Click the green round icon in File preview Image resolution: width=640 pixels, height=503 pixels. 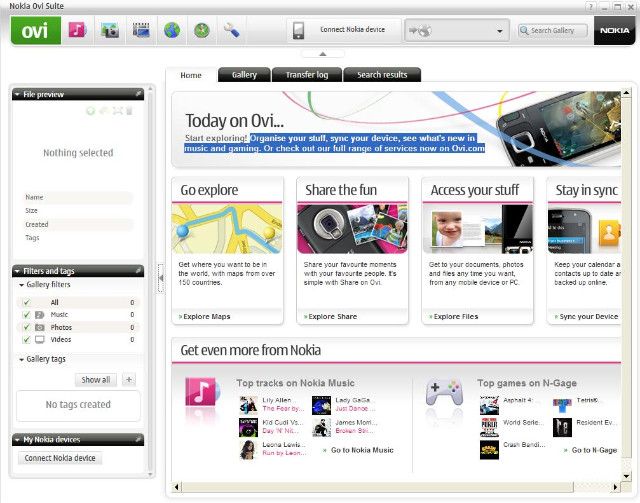click(x=91, y=110)
